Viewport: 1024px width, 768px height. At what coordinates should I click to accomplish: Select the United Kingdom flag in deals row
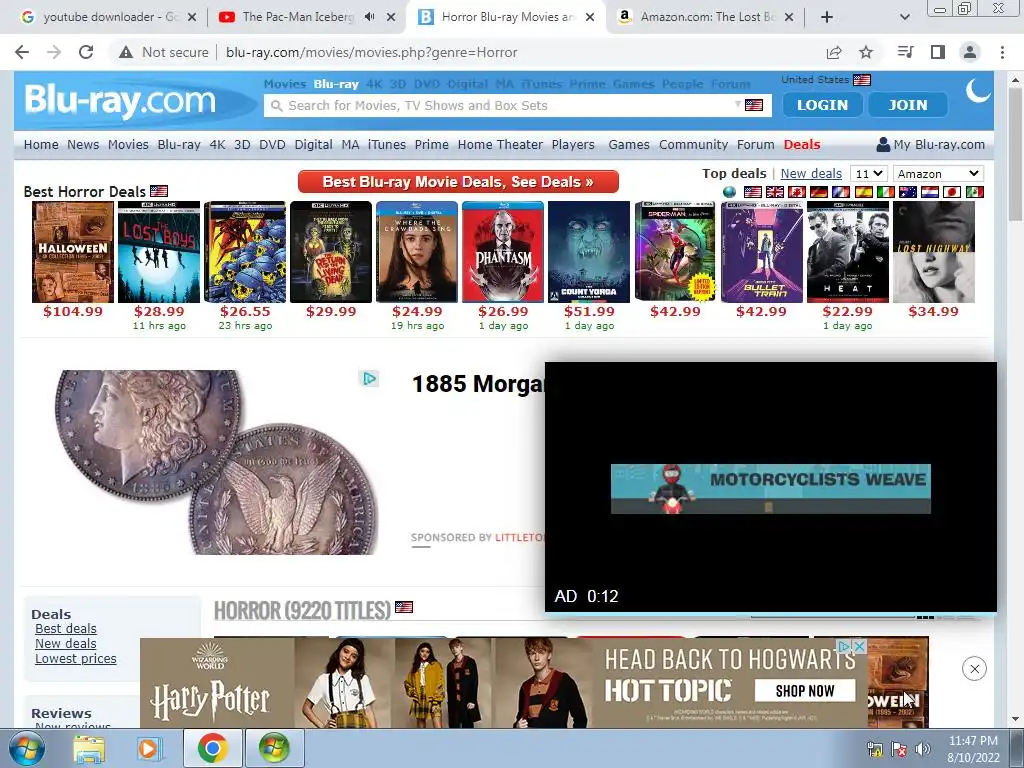(x=775, y=192)
